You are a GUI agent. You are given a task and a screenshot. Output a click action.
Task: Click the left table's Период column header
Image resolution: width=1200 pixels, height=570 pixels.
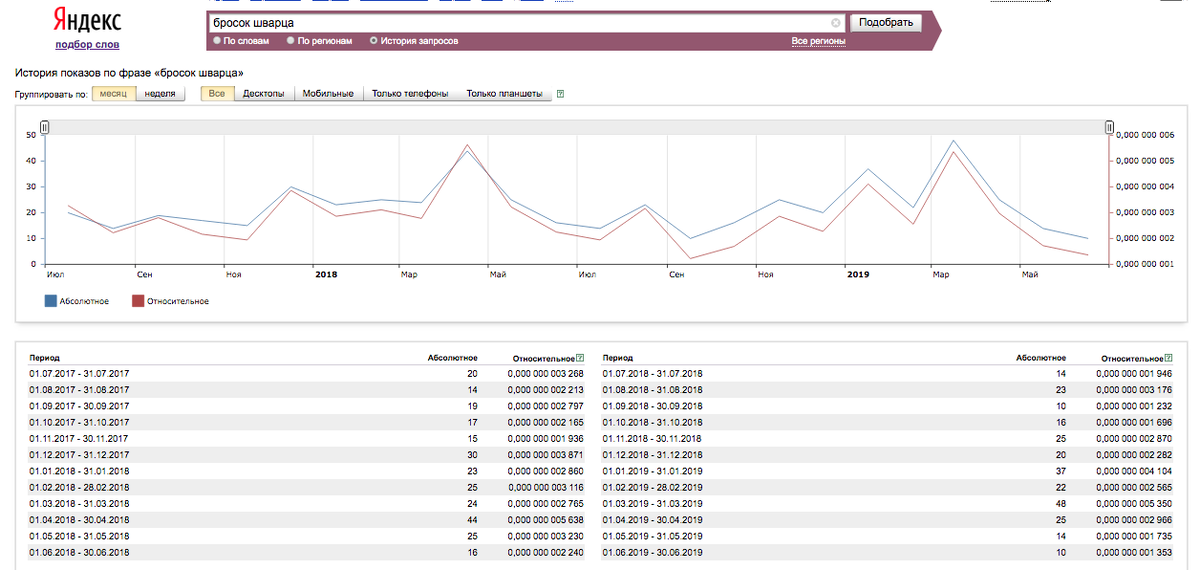coord(45,357)
